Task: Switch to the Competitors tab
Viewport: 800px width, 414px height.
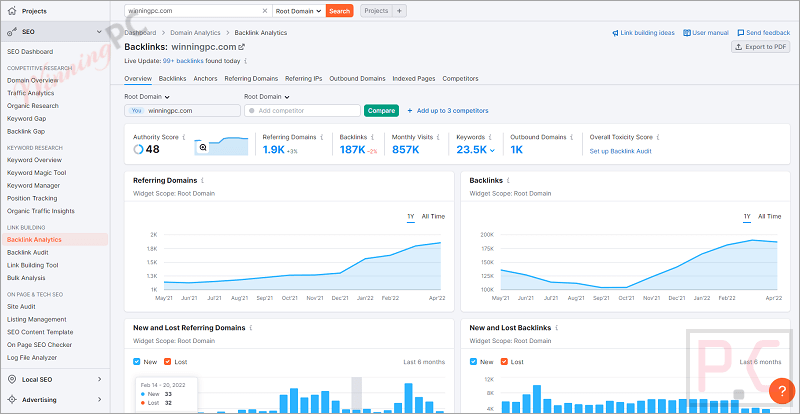Action: pos(461,79)
